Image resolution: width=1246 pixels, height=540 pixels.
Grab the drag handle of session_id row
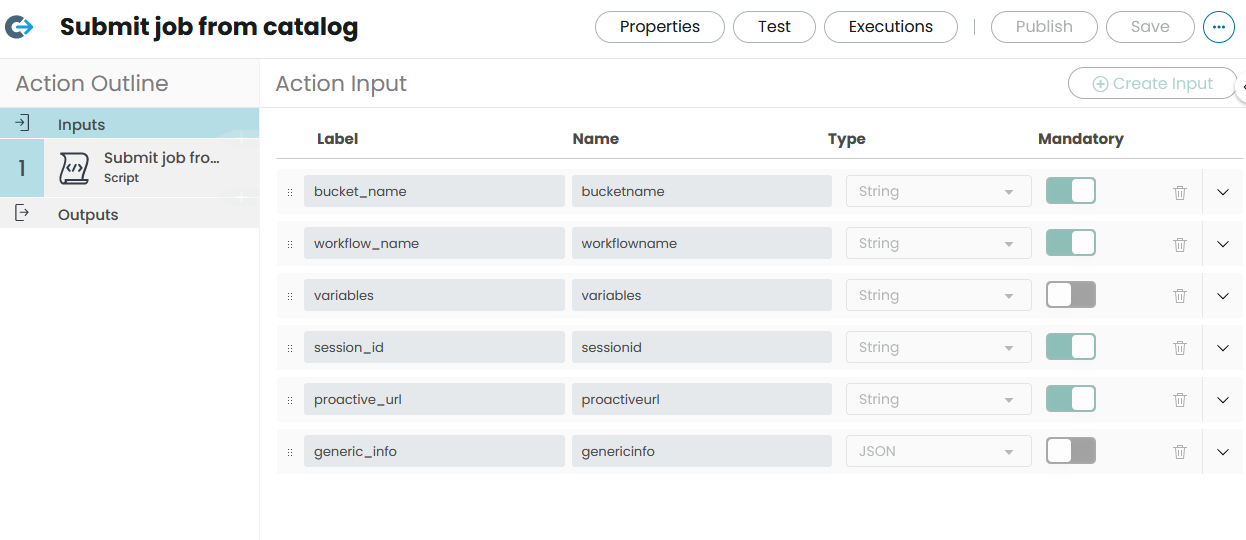(290, 348)
